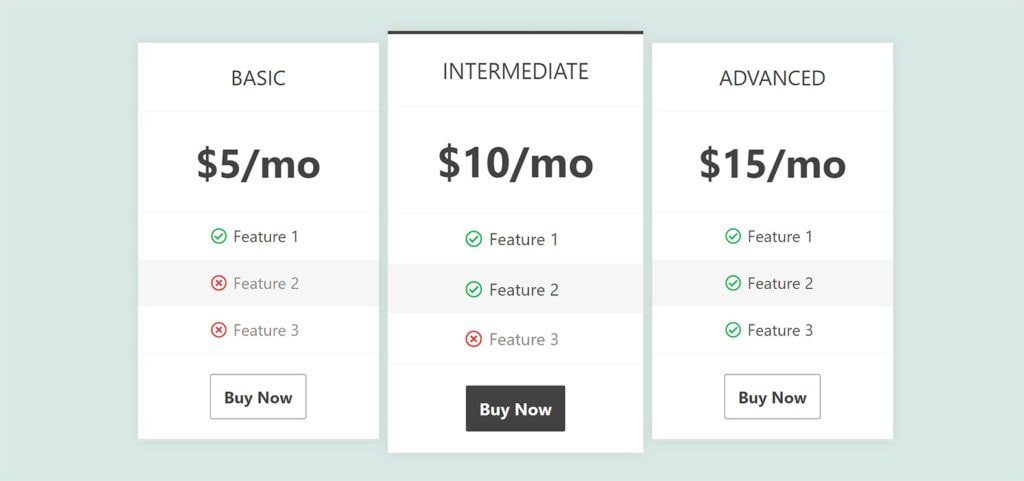Image resolution: width=1024 pixels, height=481 pixels.
Task: Click the green check icon beside Intermediate Feature 2
Action: click(473, 289)
